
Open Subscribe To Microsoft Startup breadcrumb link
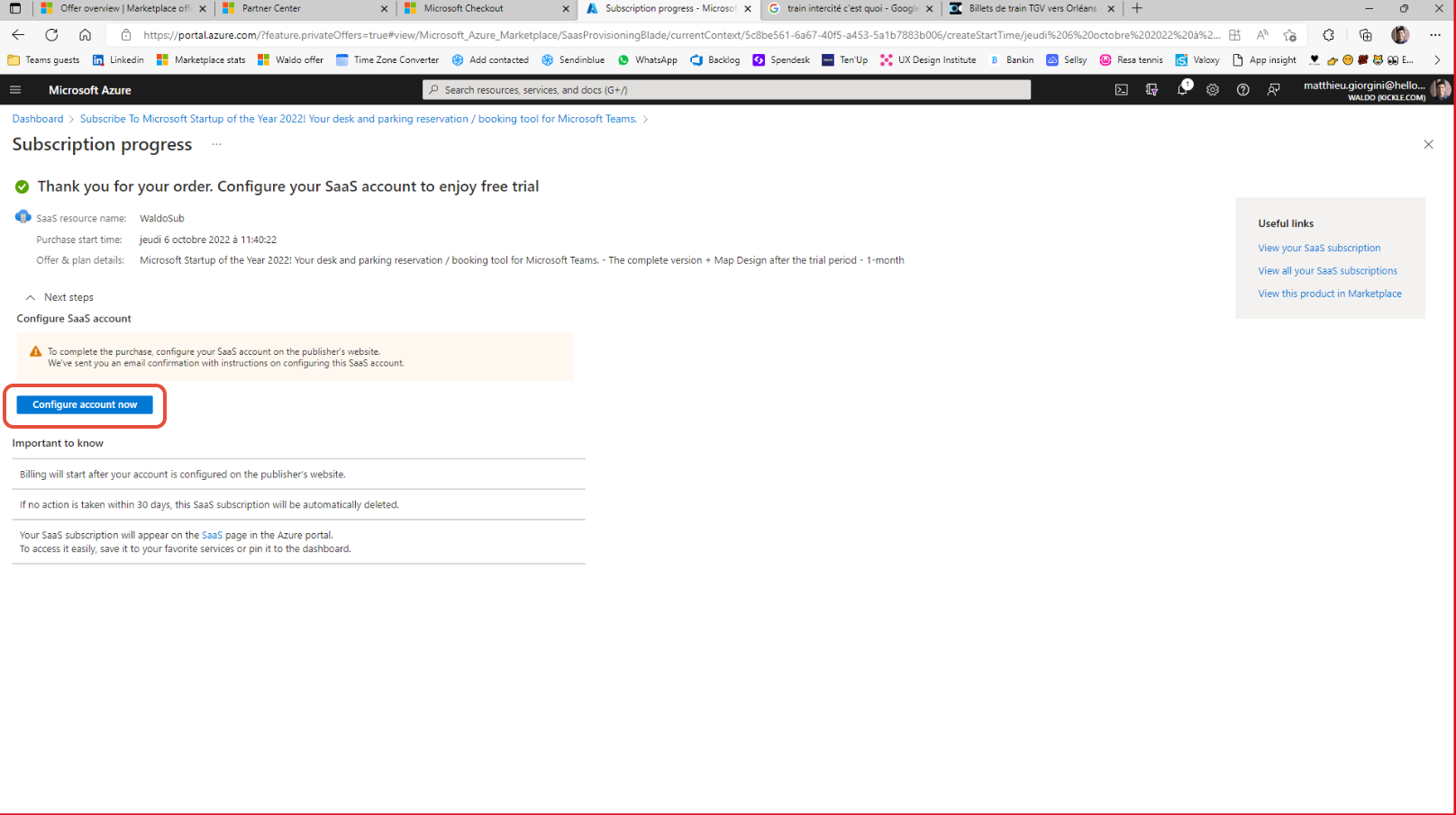point(358,119)
